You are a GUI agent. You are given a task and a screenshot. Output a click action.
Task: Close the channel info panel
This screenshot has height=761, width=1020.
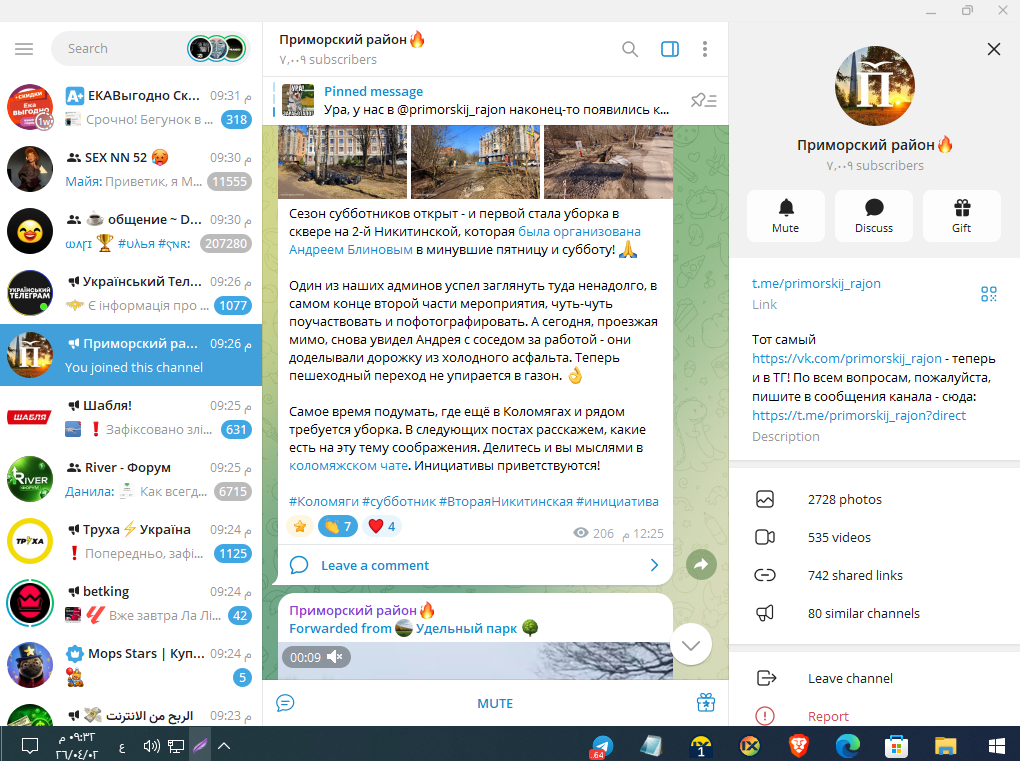pyautogui.click(x=993, y=49)
